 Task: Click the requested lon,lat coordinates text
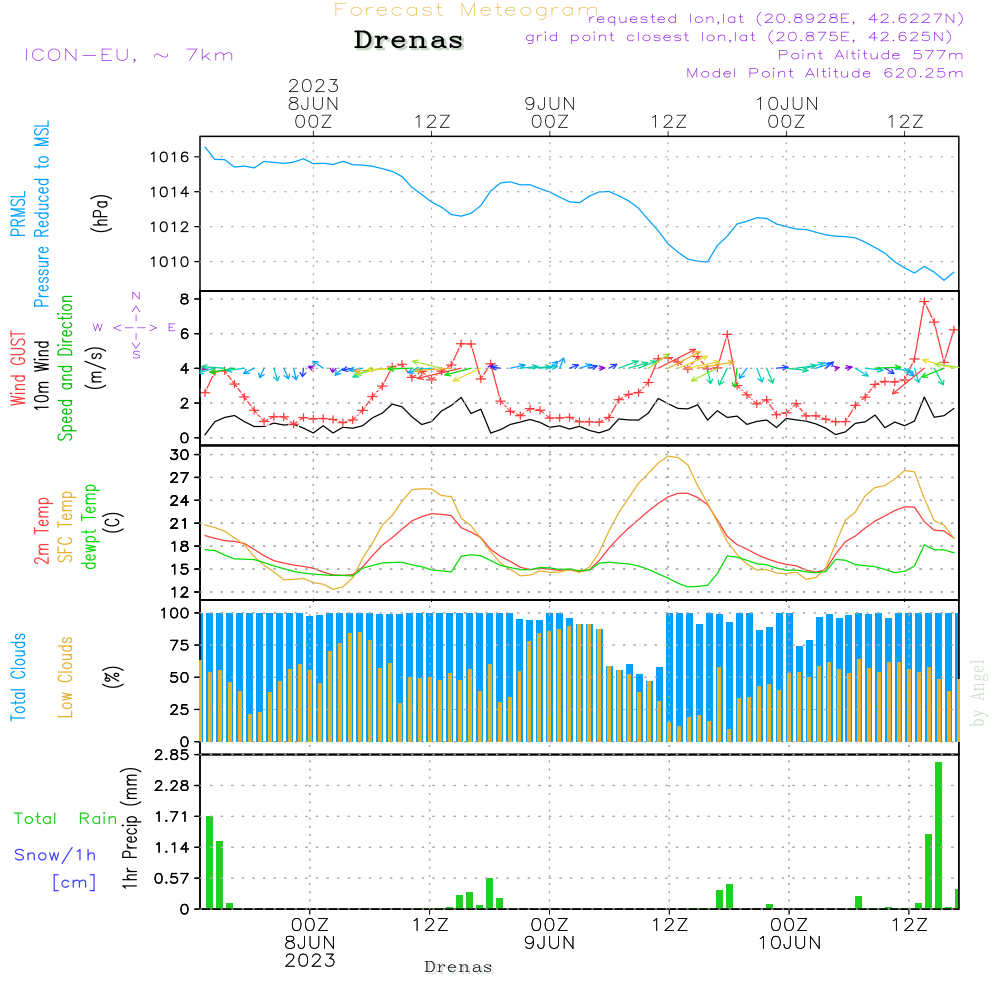(775, 19)
